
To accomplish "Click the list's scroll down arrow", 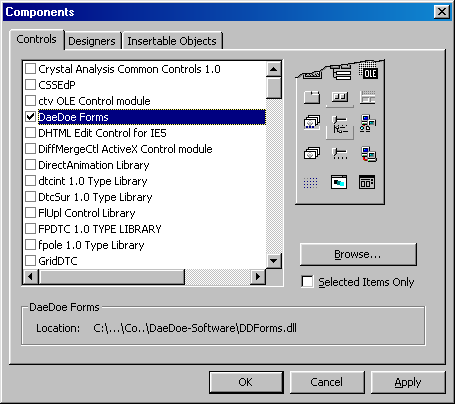I will pos(274,260).
